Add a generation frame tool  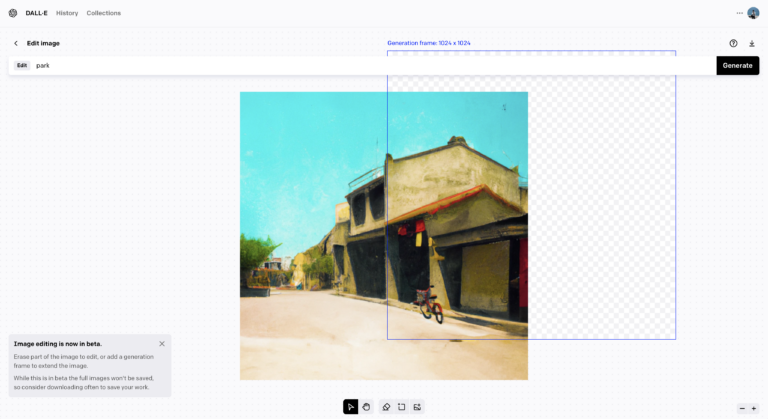click(x=401, y=407)
